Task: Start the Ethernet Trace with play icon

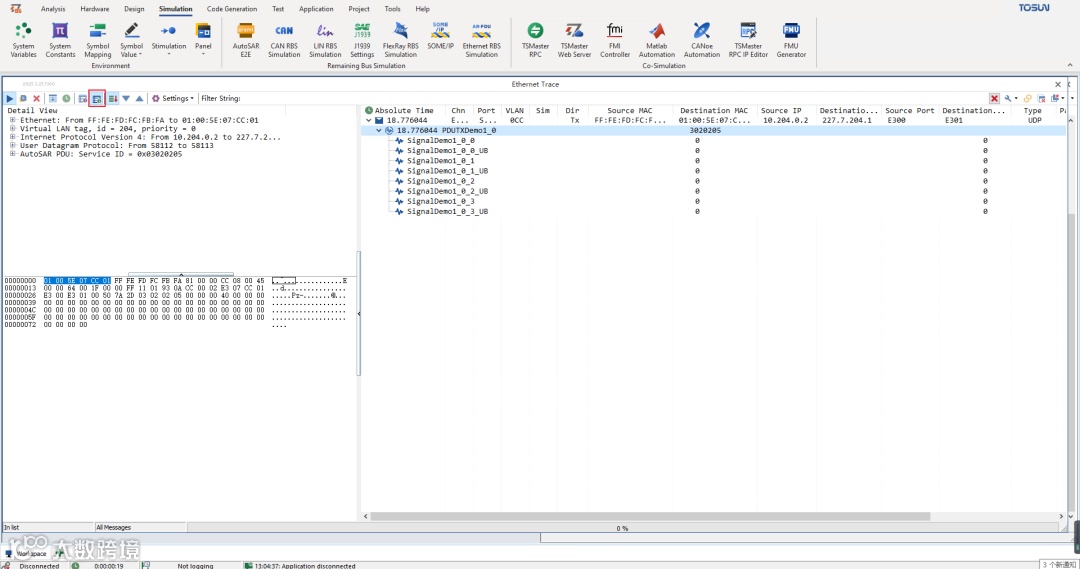Action: point(10,99)
